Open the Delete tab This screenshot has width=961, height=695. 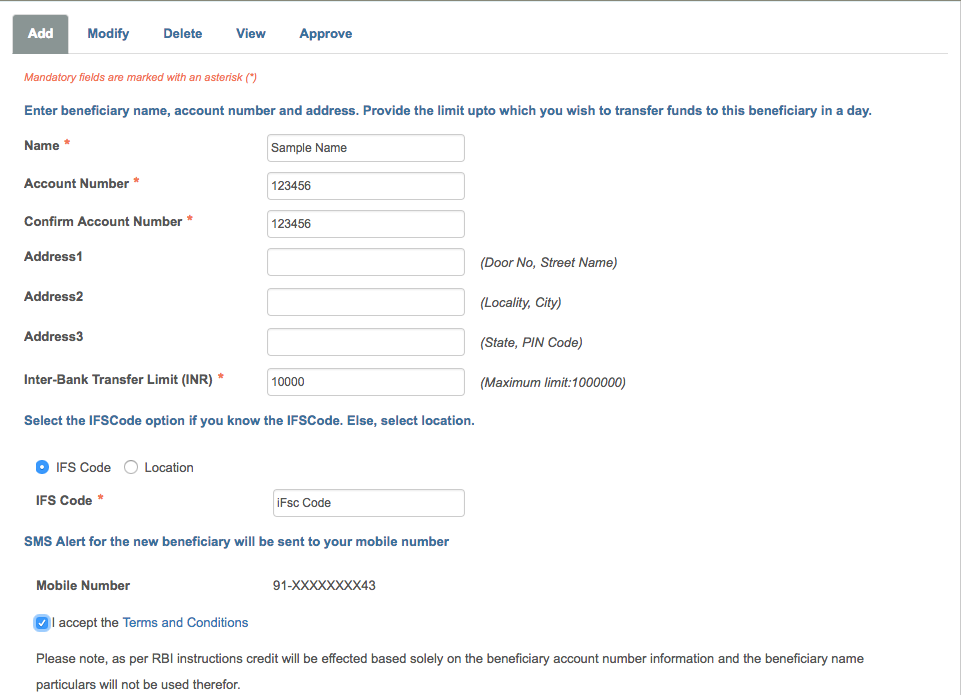183,34
